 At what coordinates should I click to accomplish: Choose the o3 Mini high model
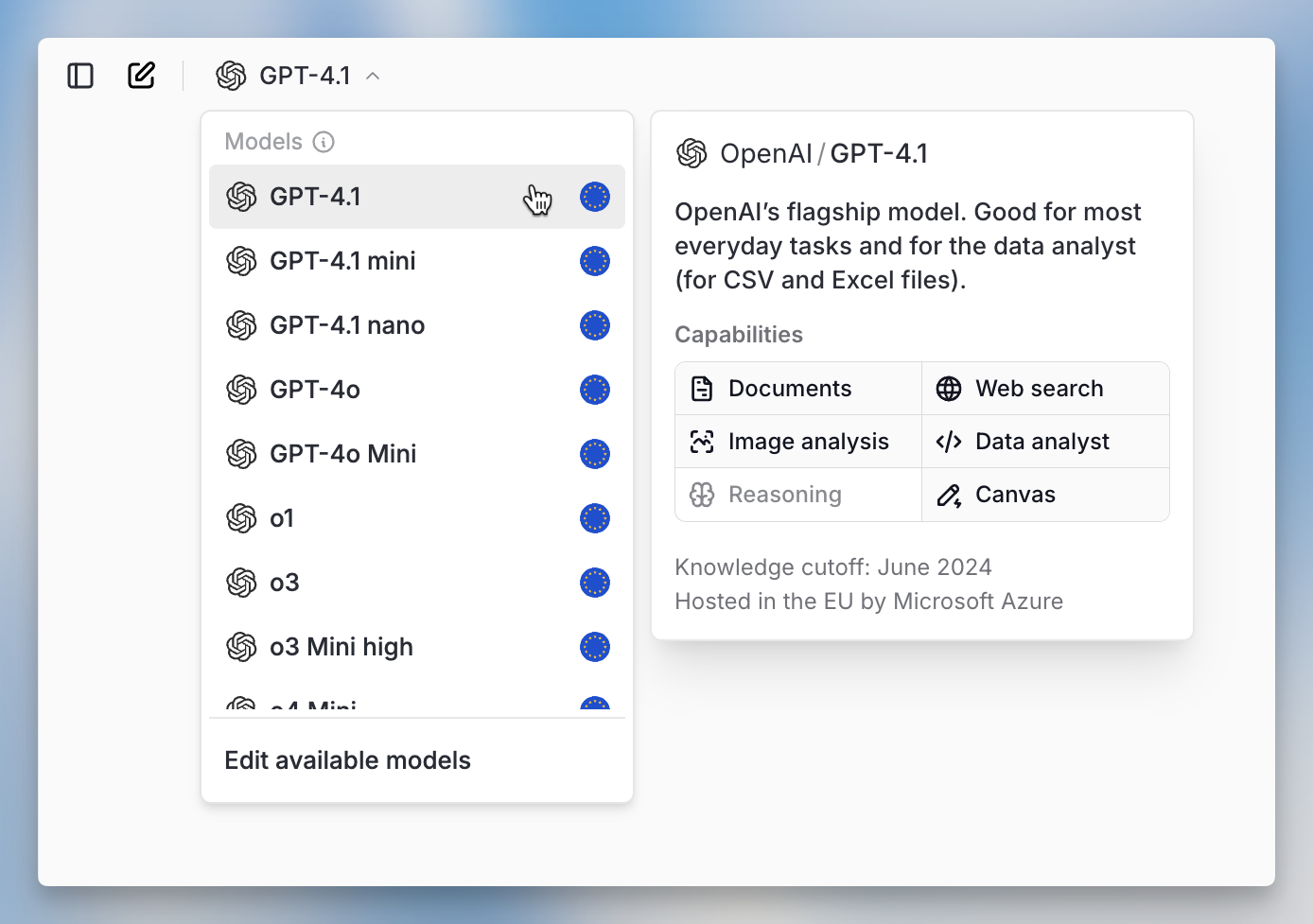point(417,647)
